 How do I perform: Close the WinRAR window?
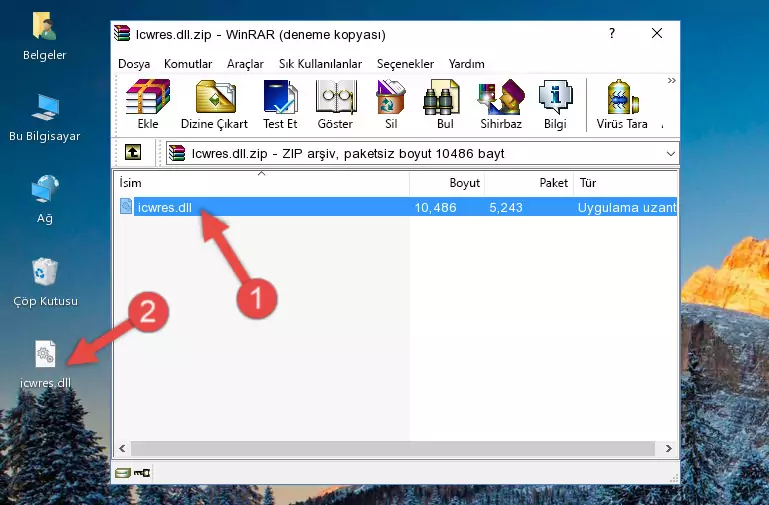click(657, 33)
